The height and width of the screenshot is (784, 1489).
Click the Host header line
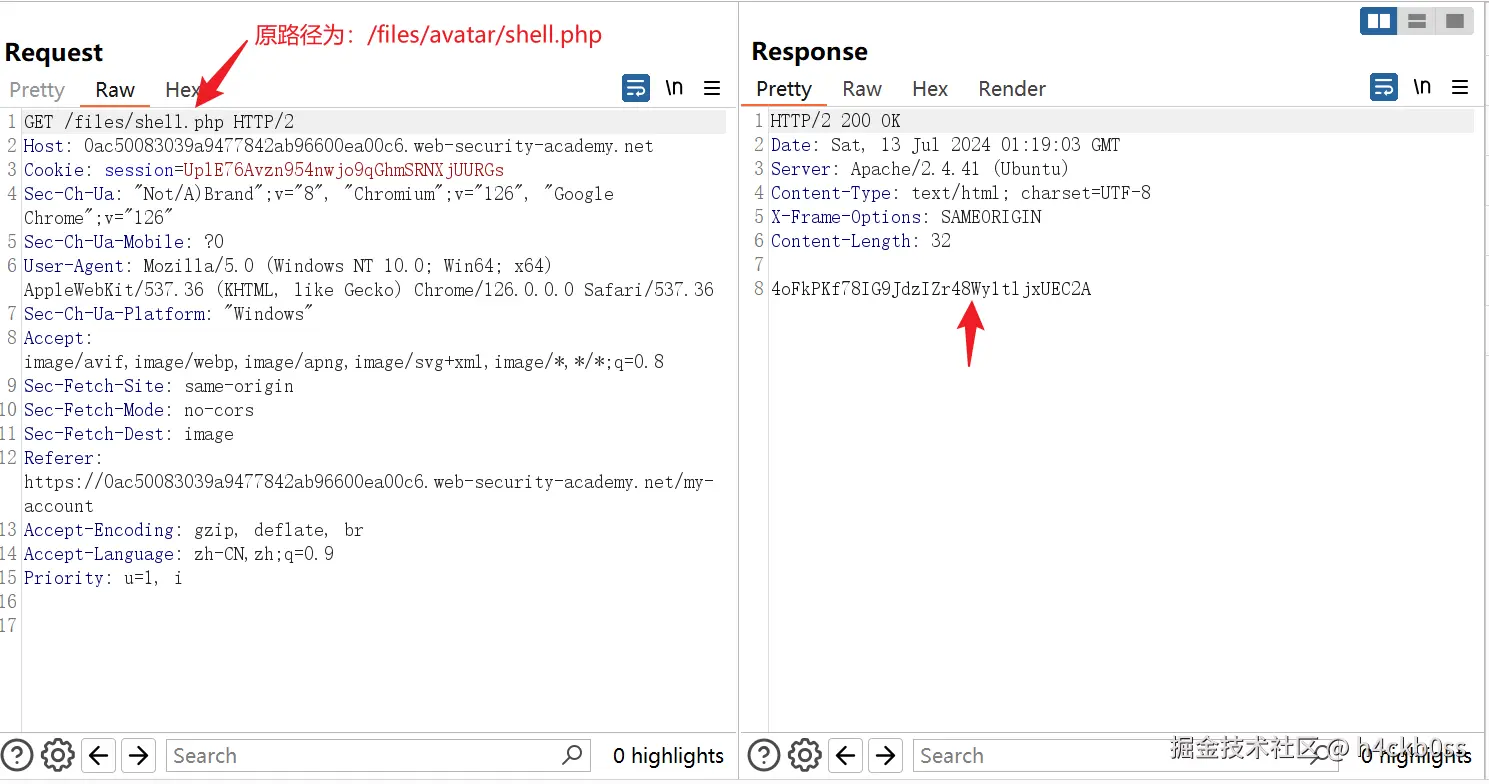pos(339,146)
